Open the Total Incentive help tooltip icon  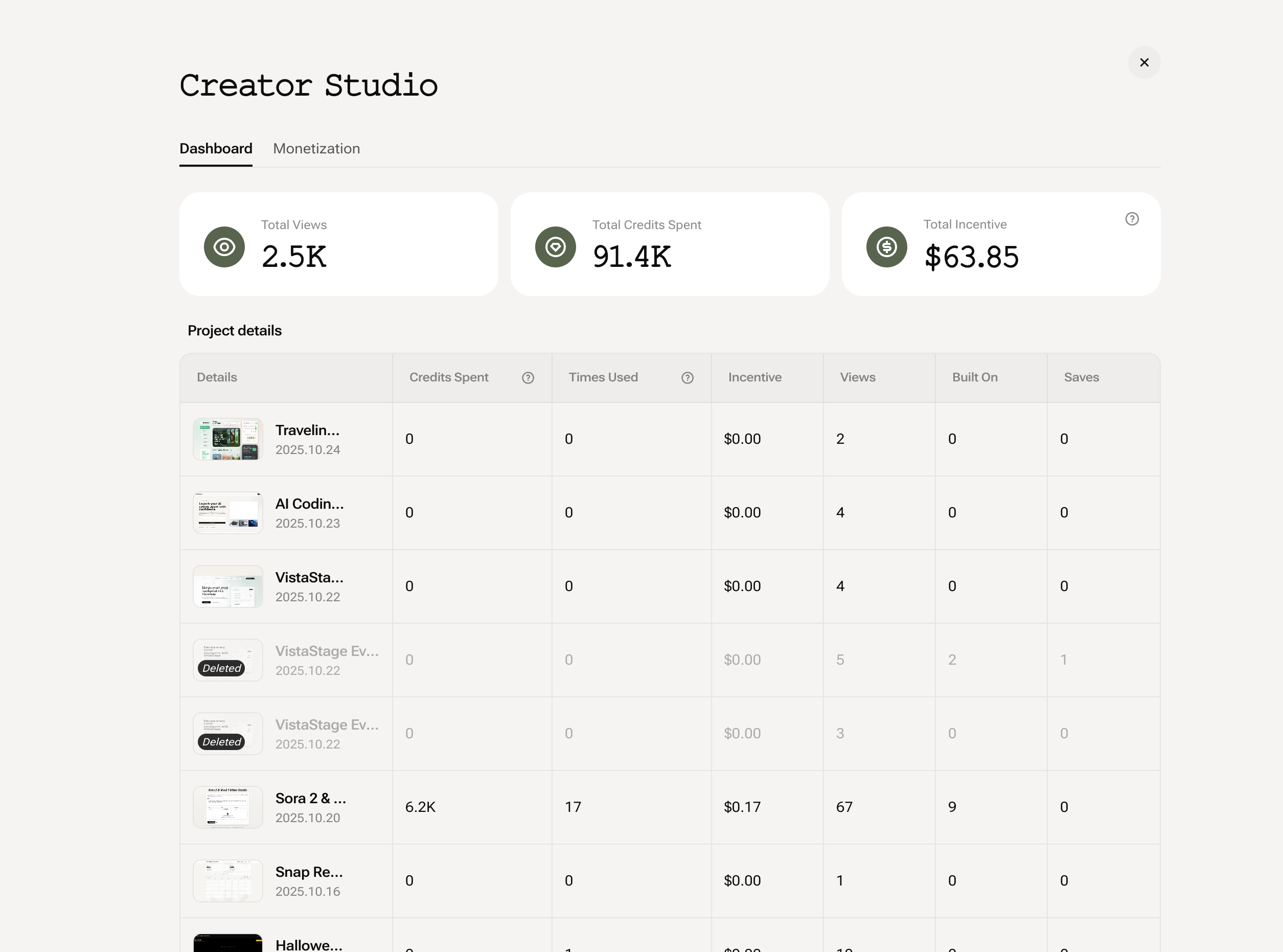click(1132, 219)
